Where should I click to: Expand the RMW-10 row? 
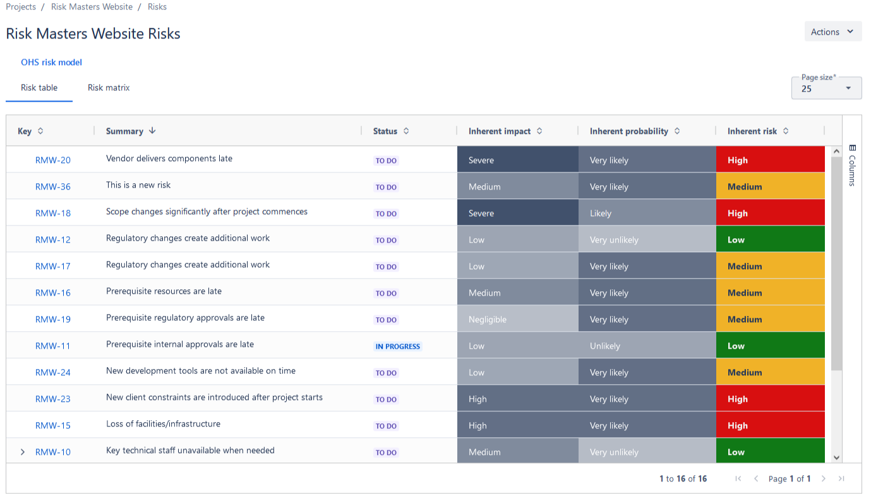[x=23, y=452]
